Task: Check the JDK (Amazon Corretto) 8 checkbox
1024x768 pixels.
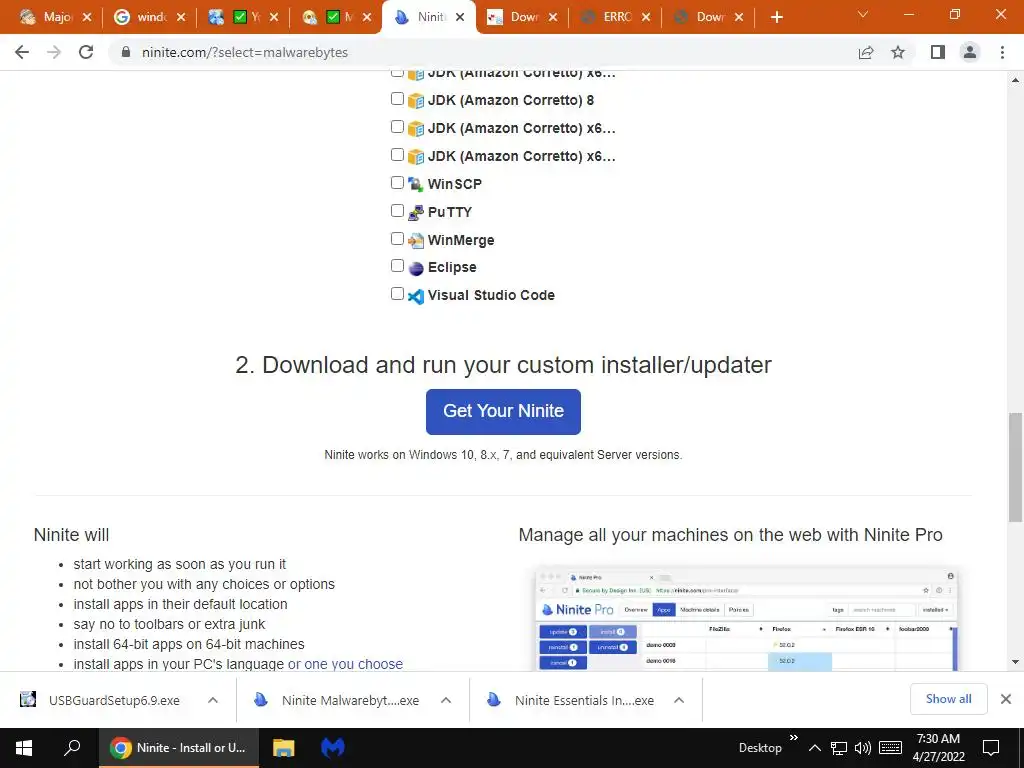Action: pyautogui.click(x=397, y=99)
